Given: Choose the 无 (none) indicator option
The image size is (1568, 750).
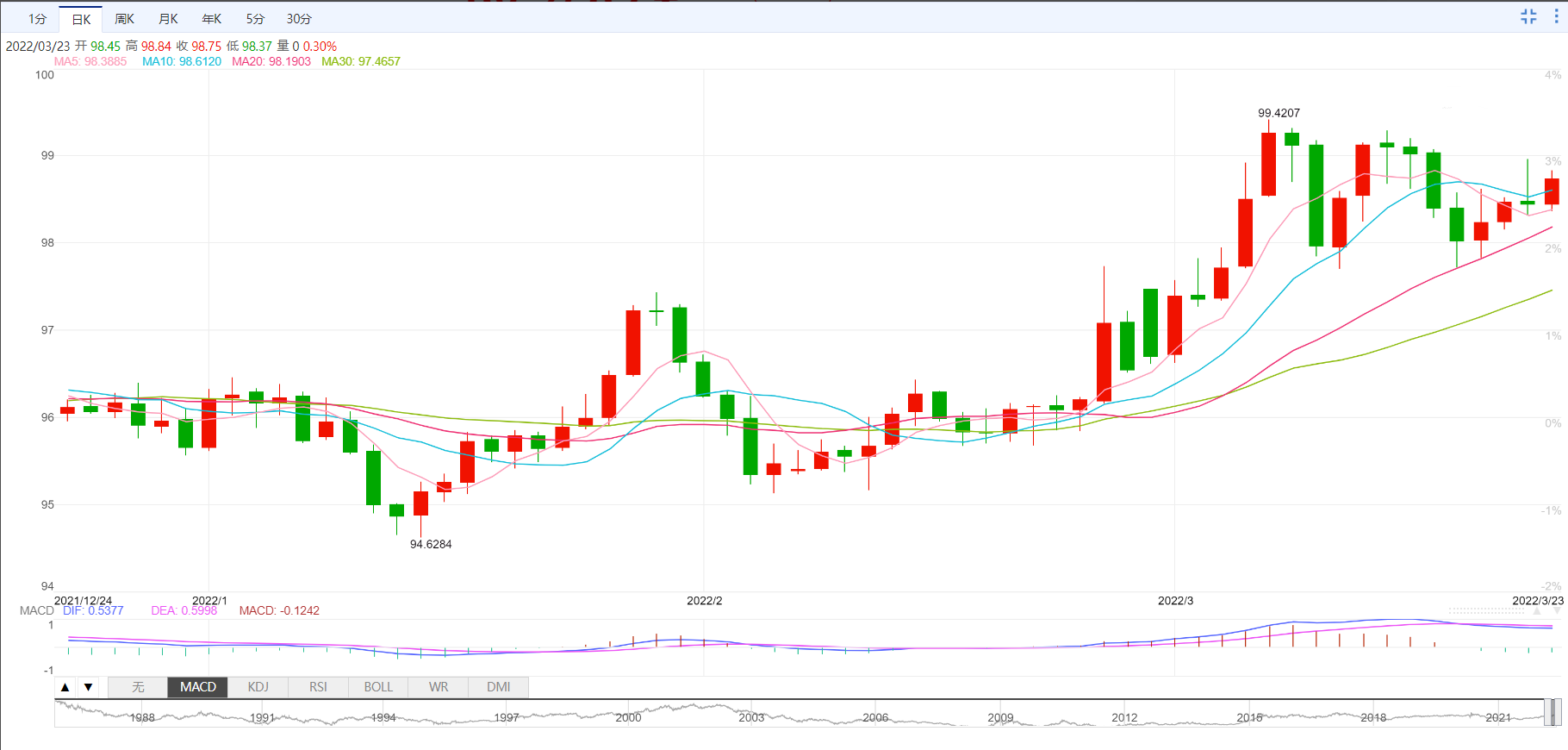Looking at the screenshot, I should tap(138, 687).
